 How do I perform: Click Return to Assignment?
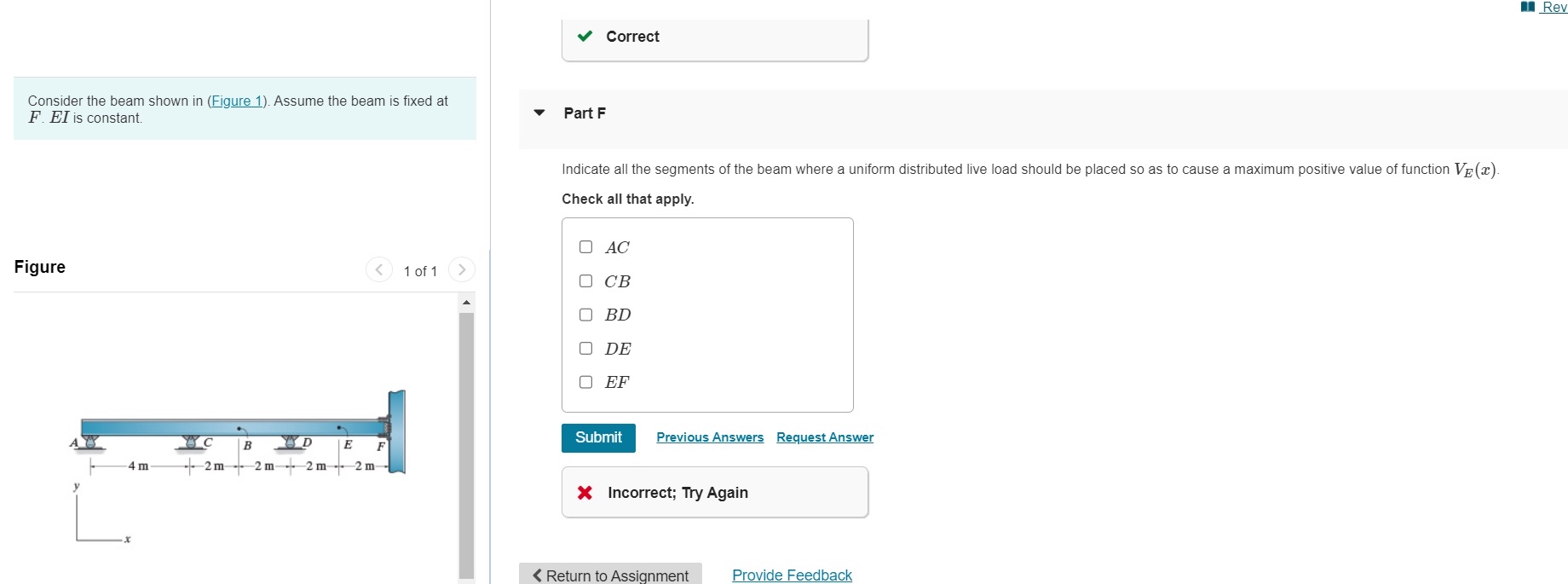(609, 575)
